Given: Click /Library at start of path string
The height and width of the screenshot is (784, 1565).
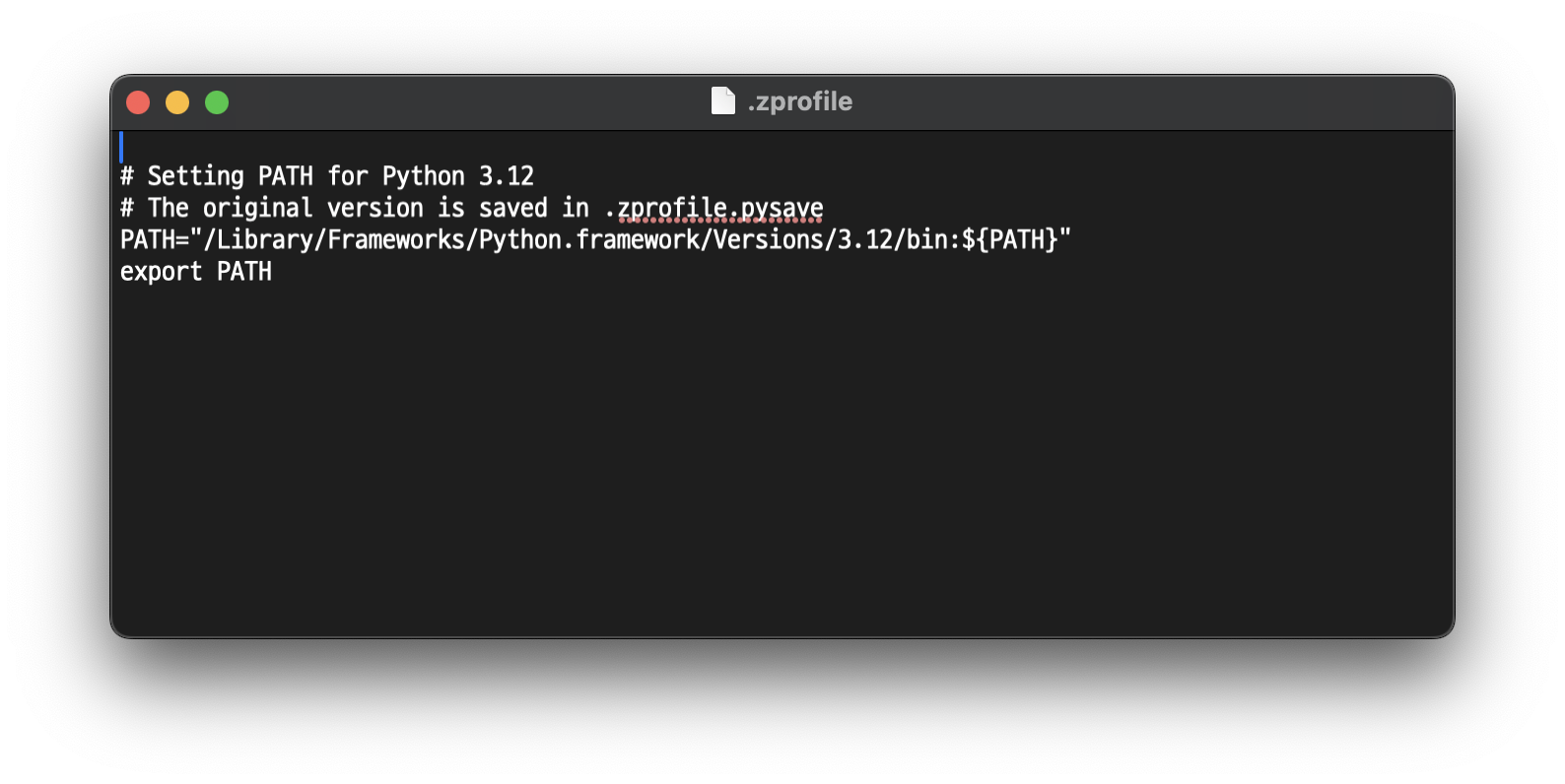Looking at the screenshot, I should pos(258,239).
